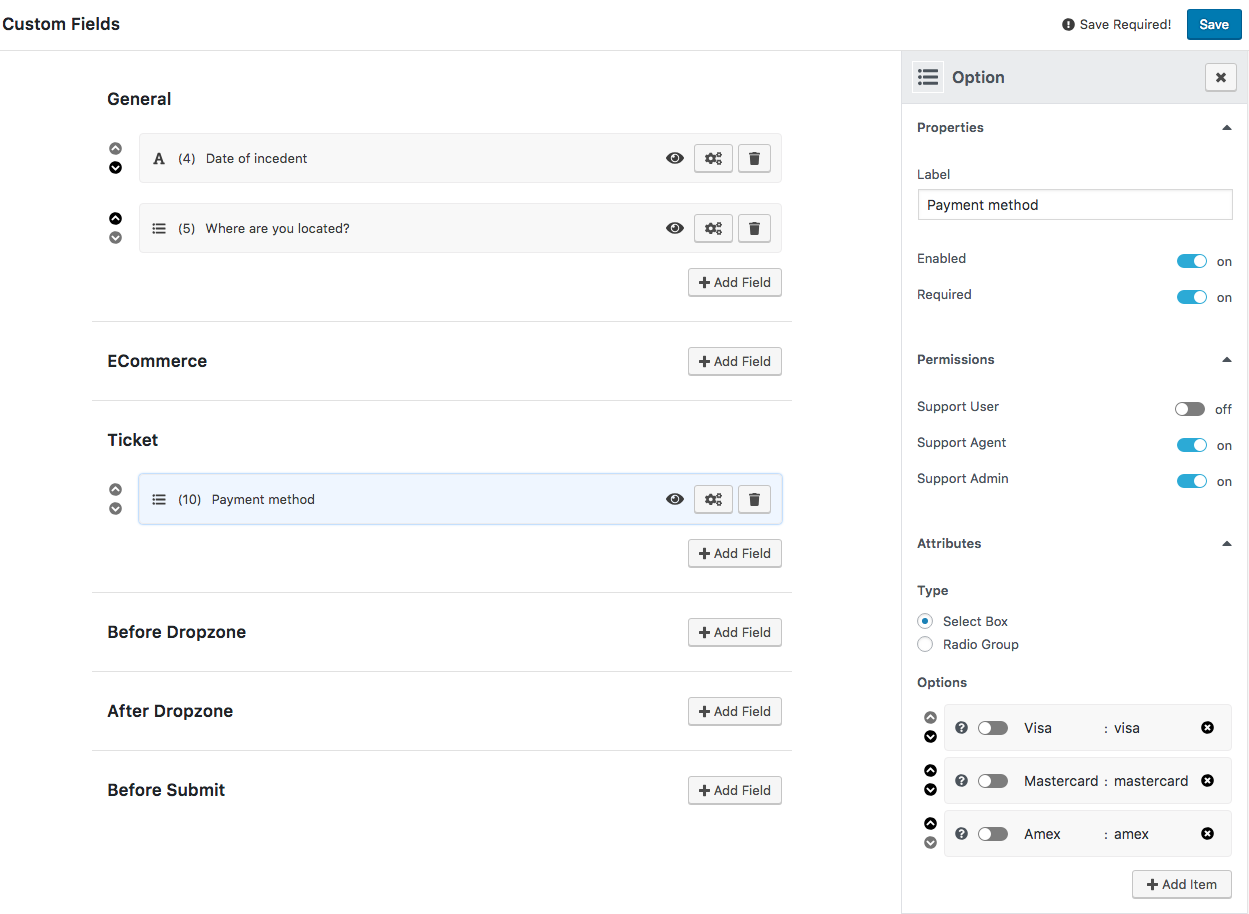Toggle visibility of Where are you located field
Screen dimensions: 1249x914
point(675,228)
